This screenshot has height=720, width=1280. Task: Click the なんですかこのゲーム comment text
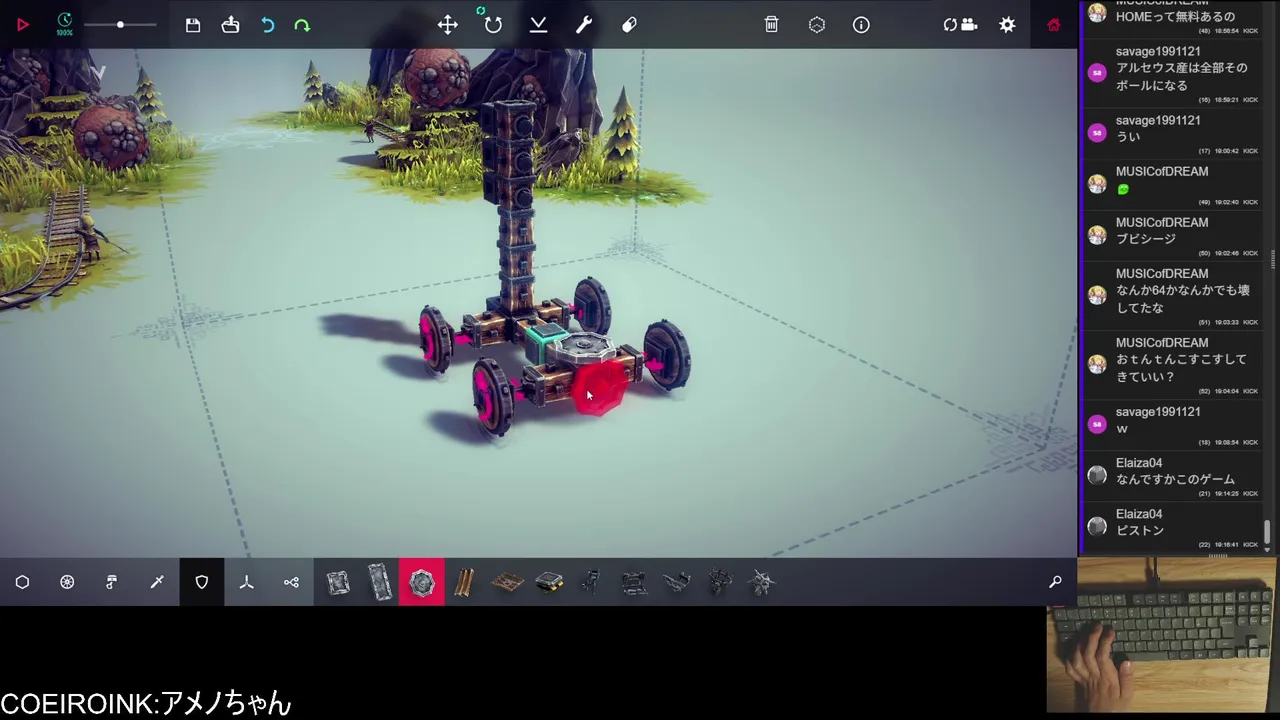coord(1175,480)
